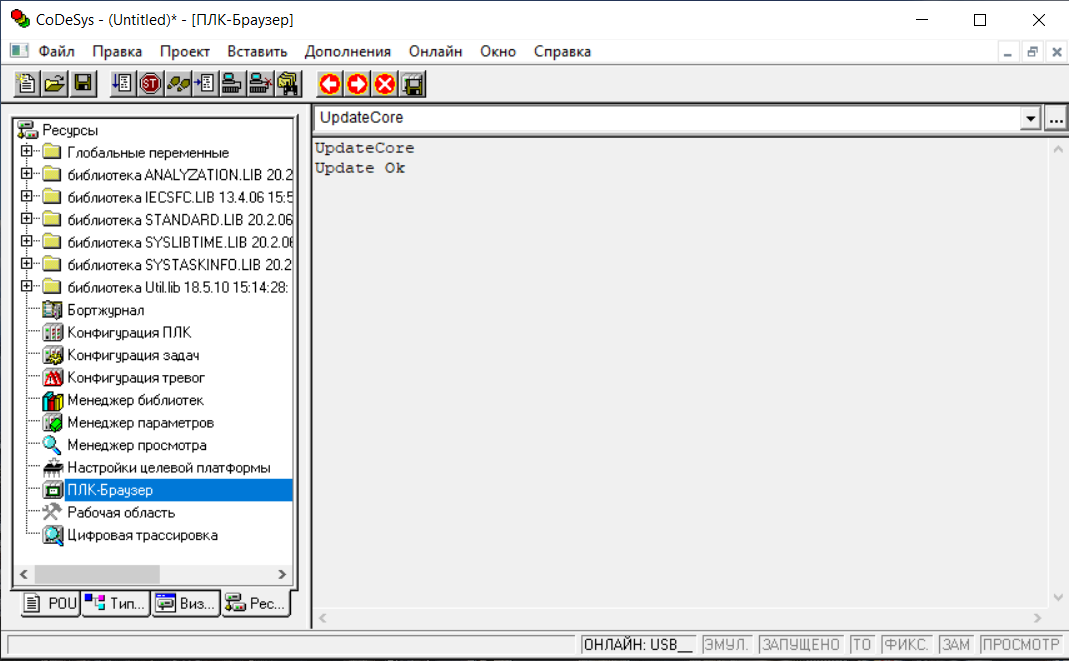
Task: Click the red X cancel command icon
Action: (x=385, y=84)
